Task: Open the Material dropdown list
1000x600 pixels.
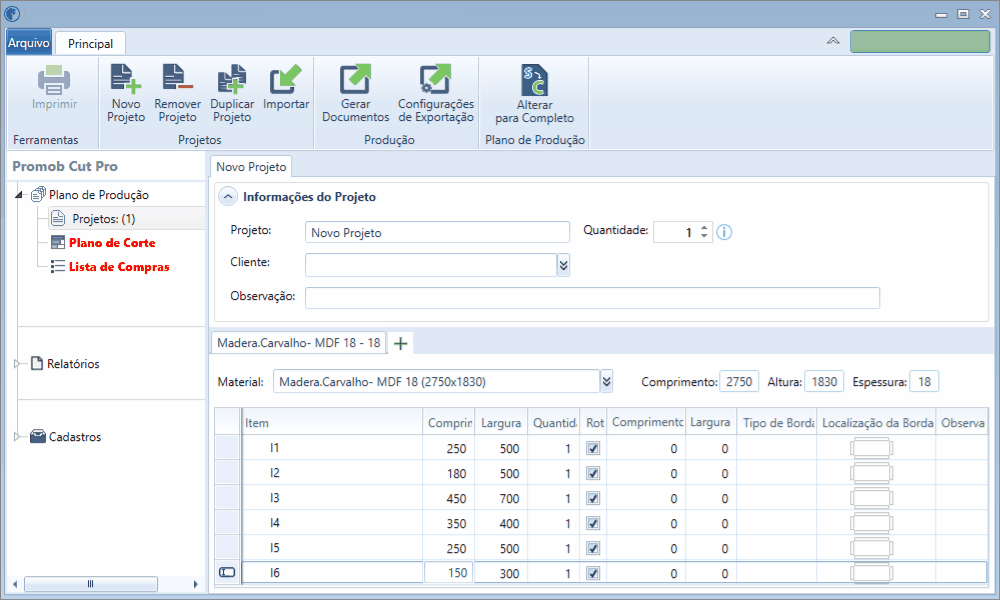Action: click(x=607, y=381)
